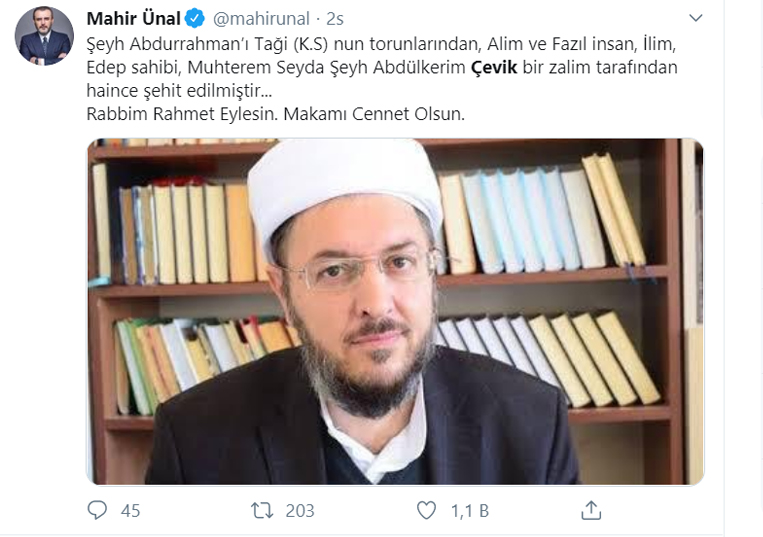Click the reply count 45
This screenshot has width=763, height=537.
130,511
